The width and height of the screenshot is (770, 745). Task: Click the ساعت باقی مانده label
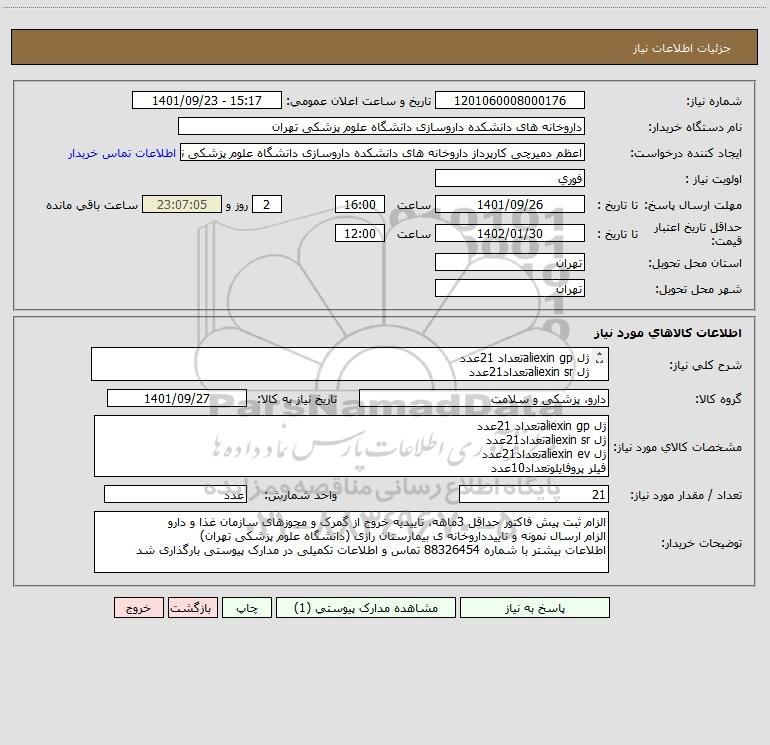[x=92, y=205]
